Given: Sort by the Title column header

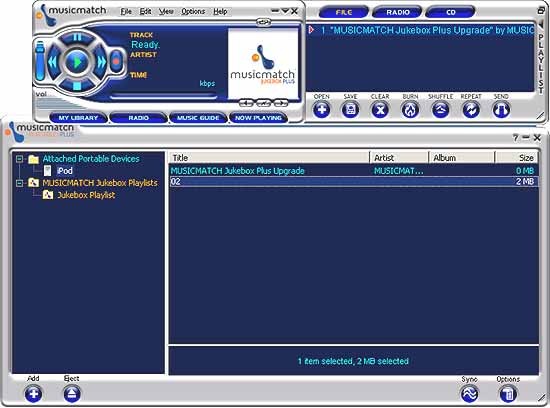Looking at the screenshot, I should tap(269, 158).
